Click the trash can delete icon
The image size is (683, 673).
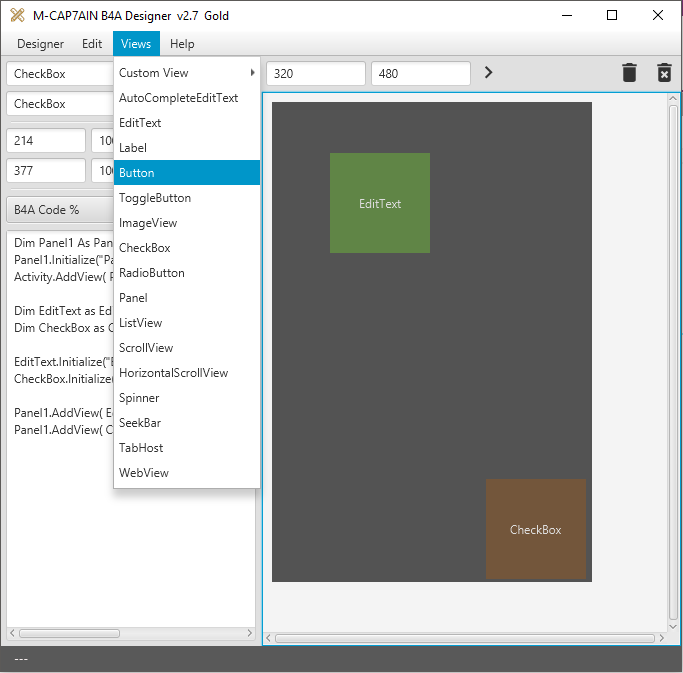pos(629,73)
